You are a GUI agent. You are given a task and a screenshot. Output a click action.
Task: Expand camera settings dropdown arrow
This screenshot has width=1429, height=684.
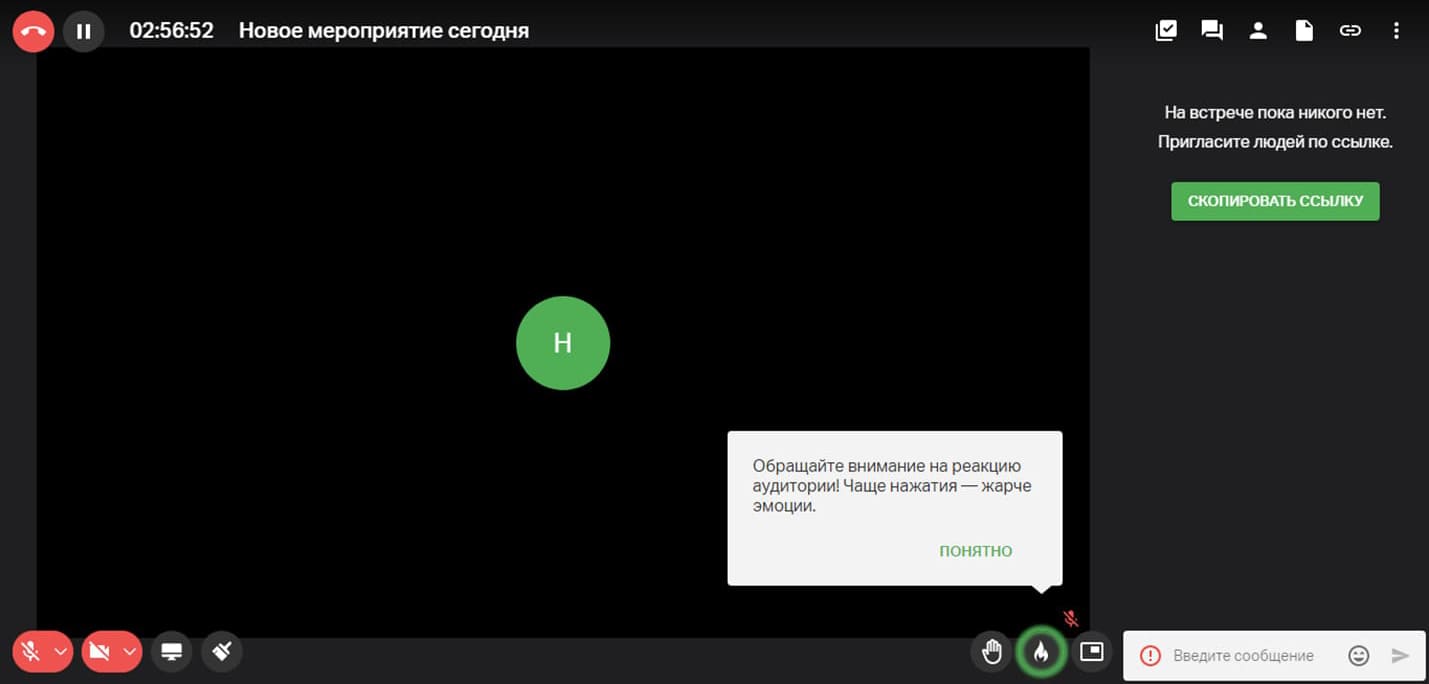point(129,652)
